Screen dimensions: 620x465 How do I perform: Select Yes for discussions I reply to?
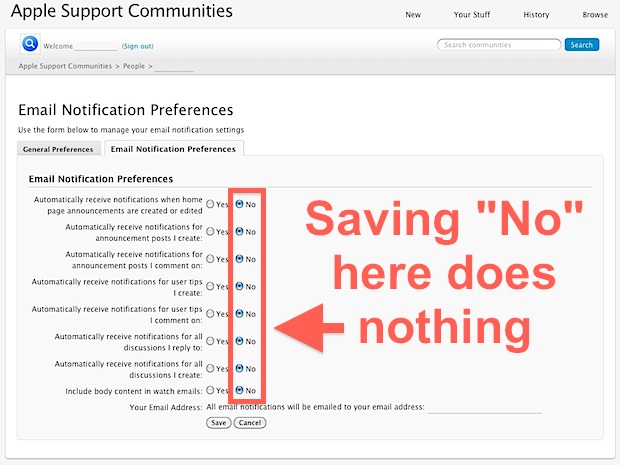[x=210, y=341]
